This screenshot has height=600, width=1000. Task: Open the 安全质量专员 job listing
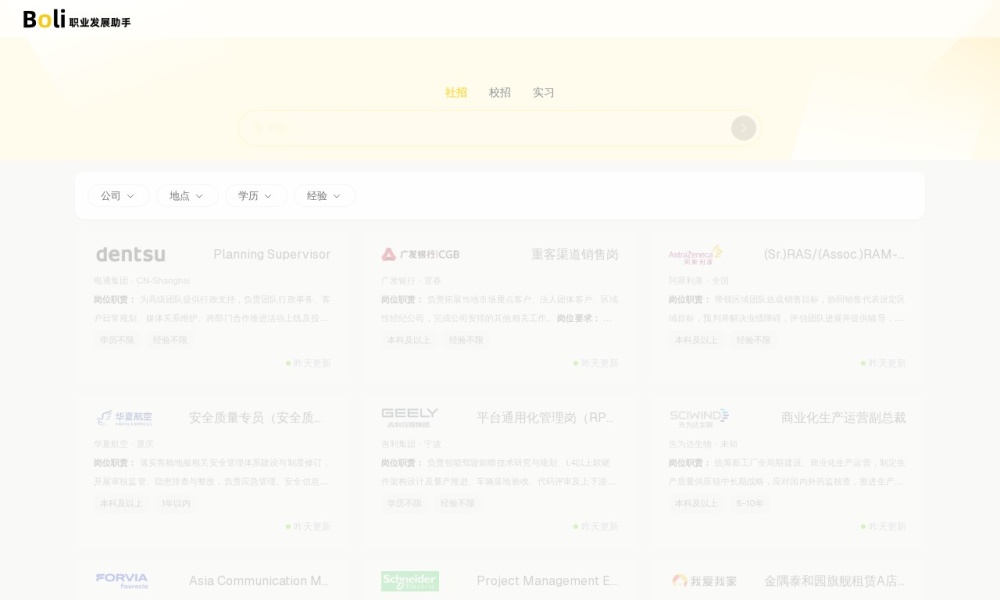(x=255, y=418)
